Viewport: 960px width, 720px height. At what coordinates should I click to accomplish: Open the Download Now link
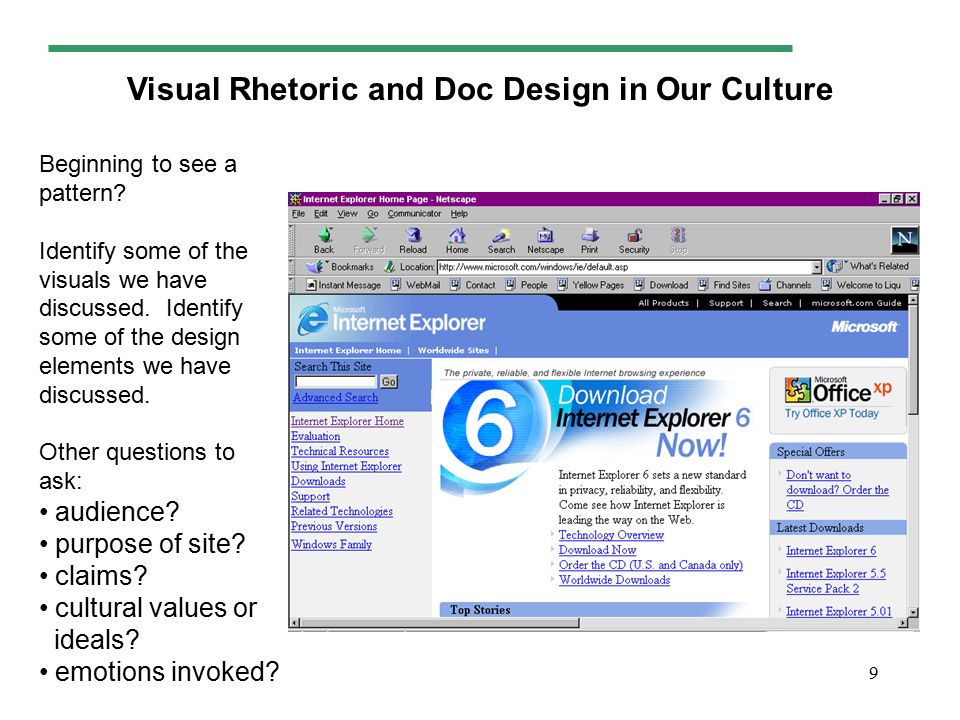click(x=598, y=550)
